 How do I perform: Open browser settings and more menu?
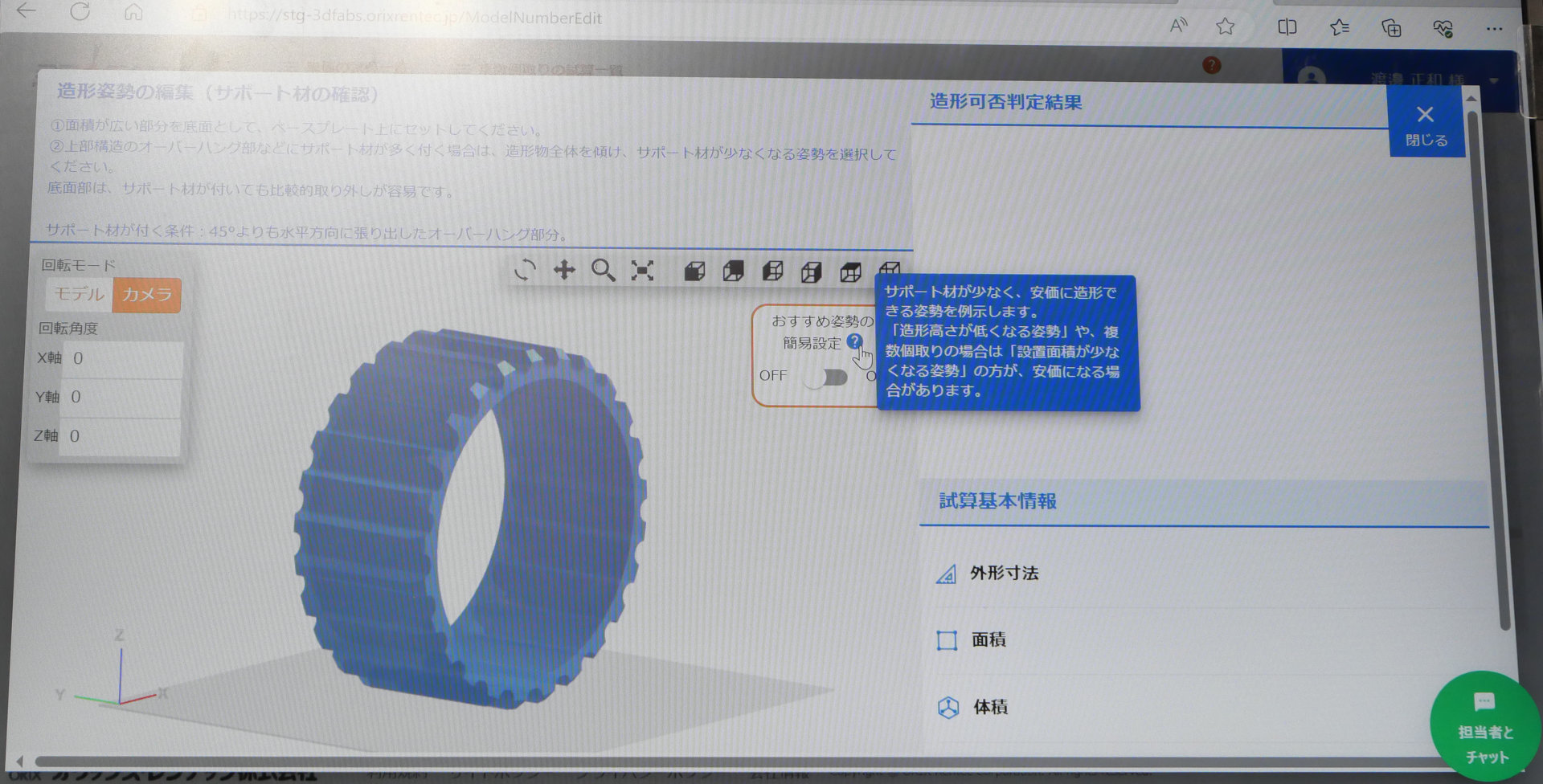1494,29
